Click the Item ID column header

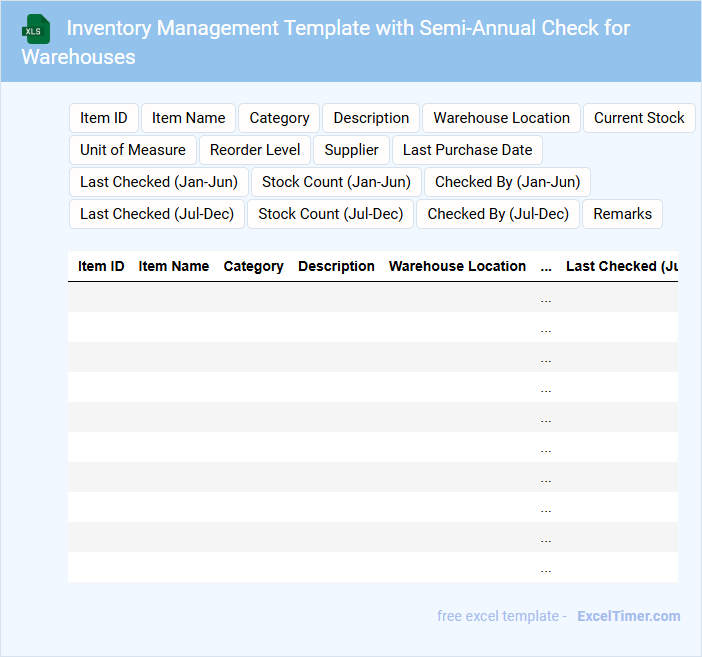coord(101,267)
